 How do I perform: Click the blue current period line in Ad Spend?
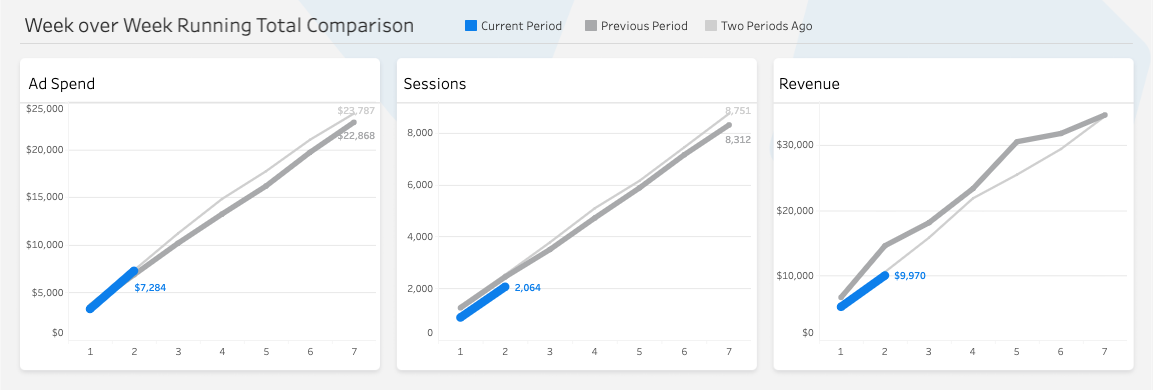tap(112, 290)
